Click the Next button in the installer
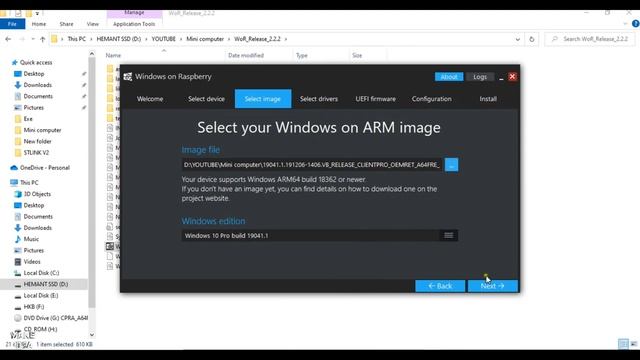640x360 pixels. point(493,286)
